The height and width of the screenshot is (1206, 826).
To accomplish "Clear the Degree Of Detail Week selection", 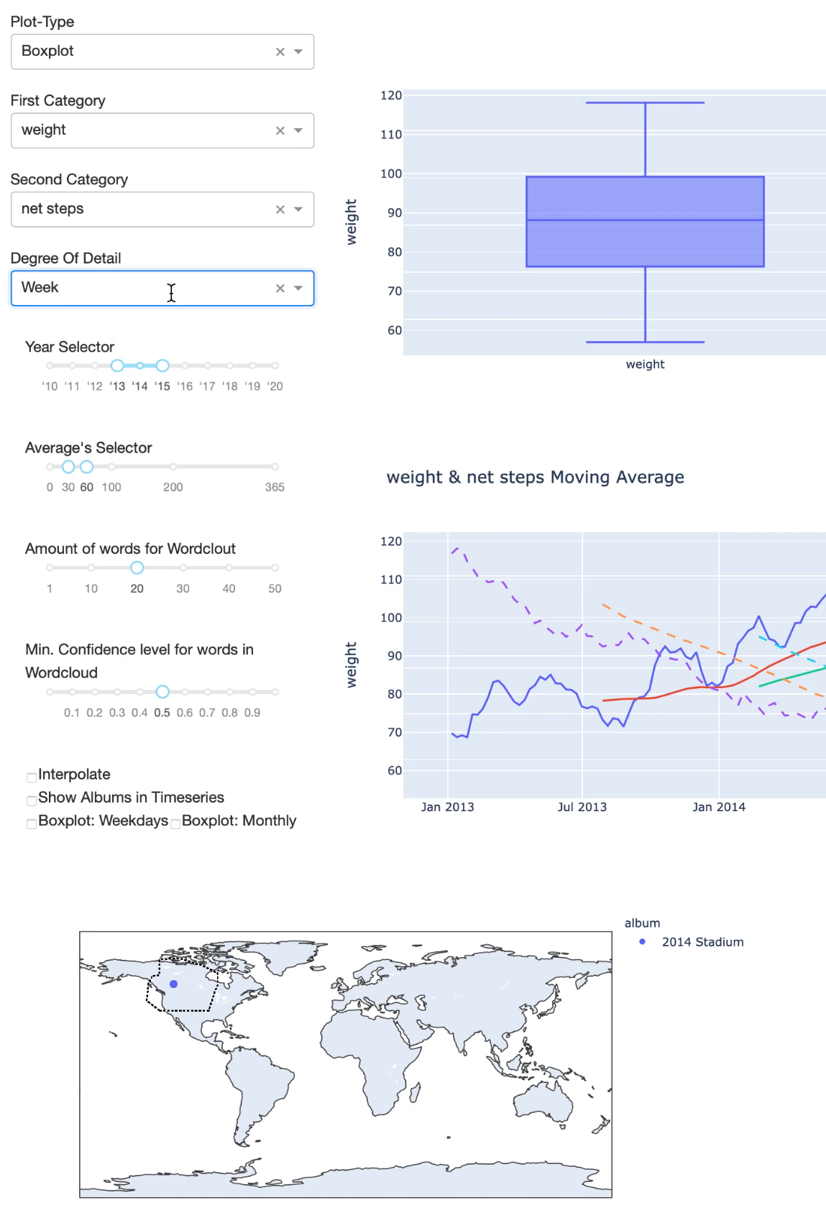I will 280,289.
